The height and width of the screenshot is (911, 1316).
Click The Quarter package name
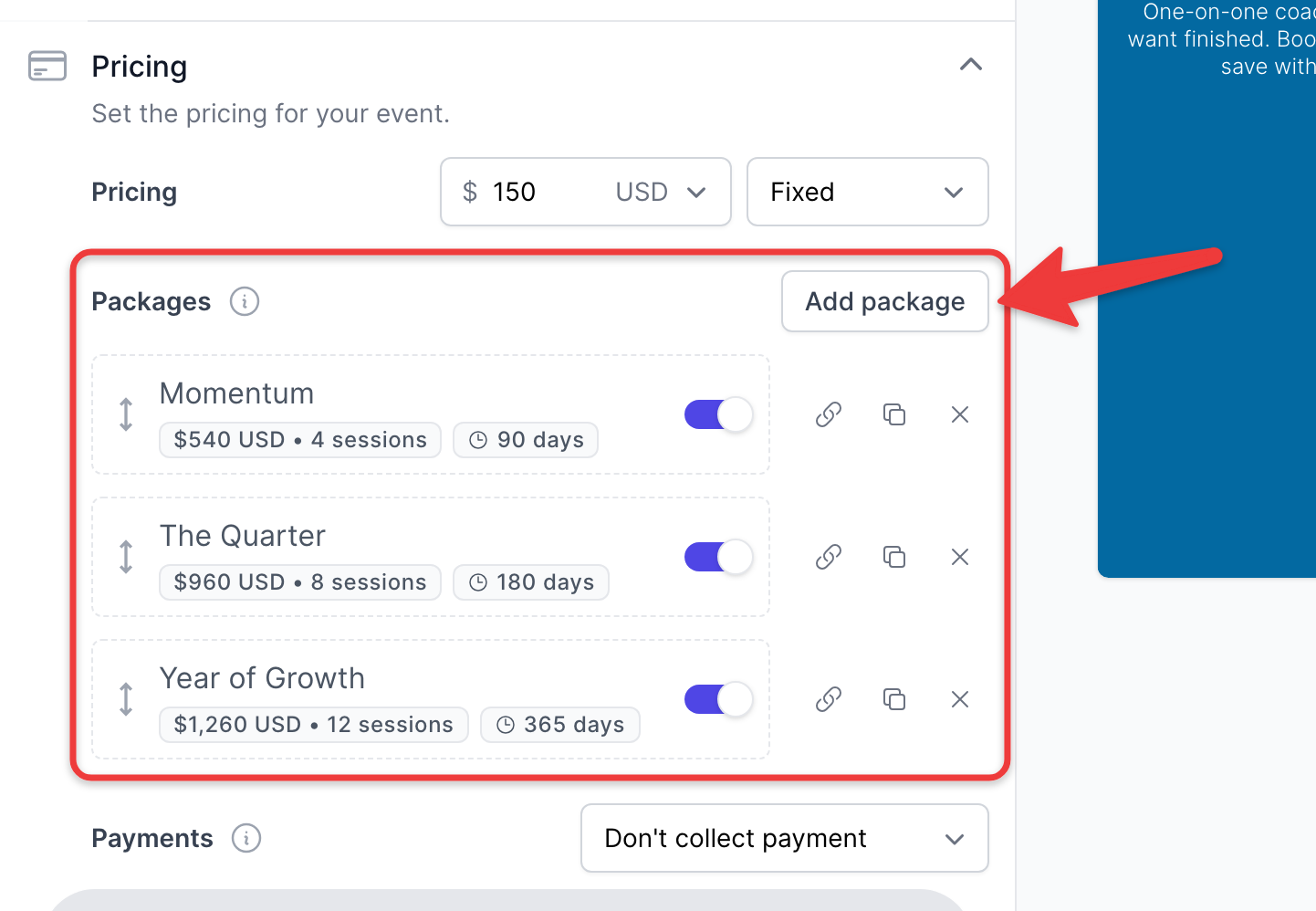[x=243, y=536]
